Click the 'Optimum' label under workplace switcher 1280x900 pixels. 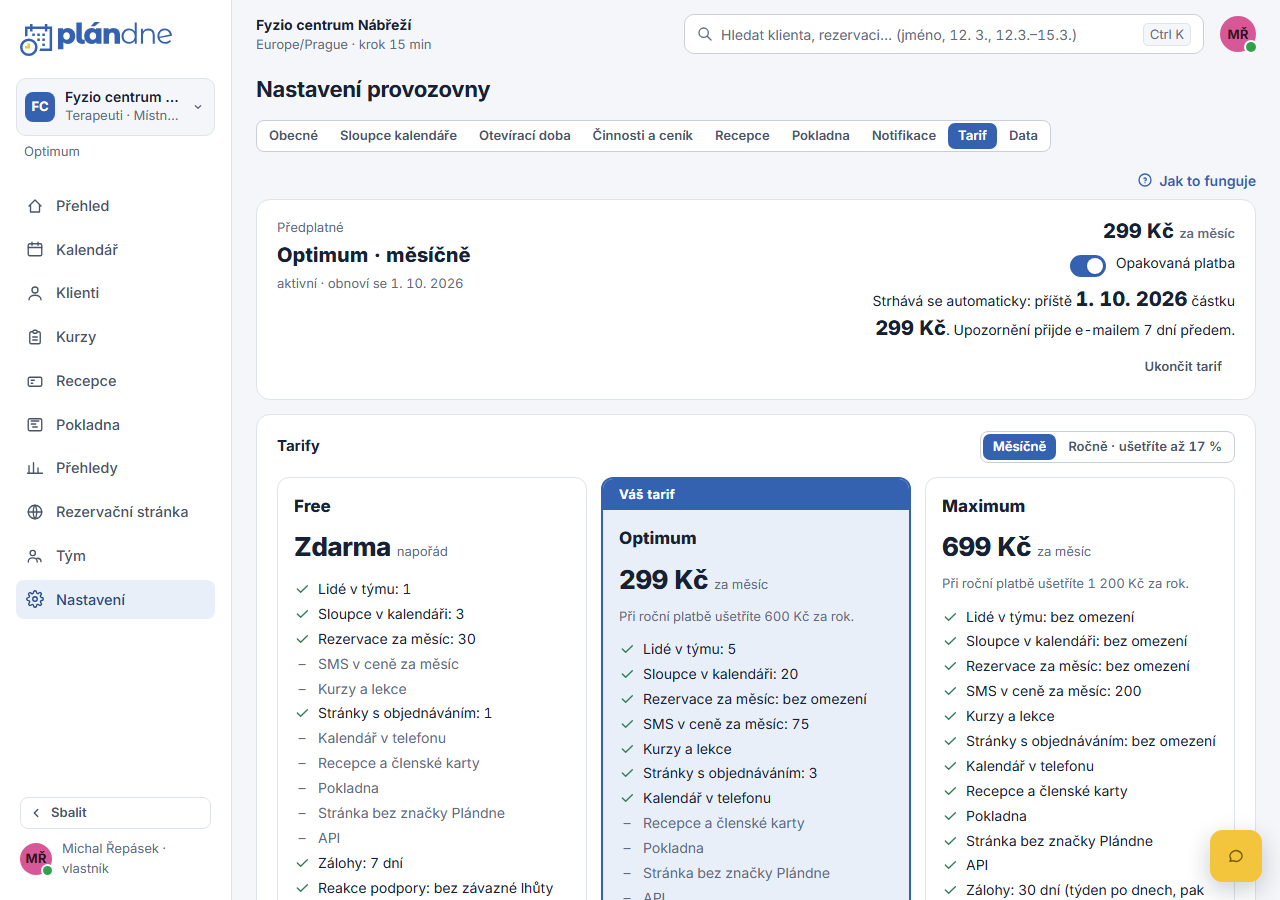(52, 152)
